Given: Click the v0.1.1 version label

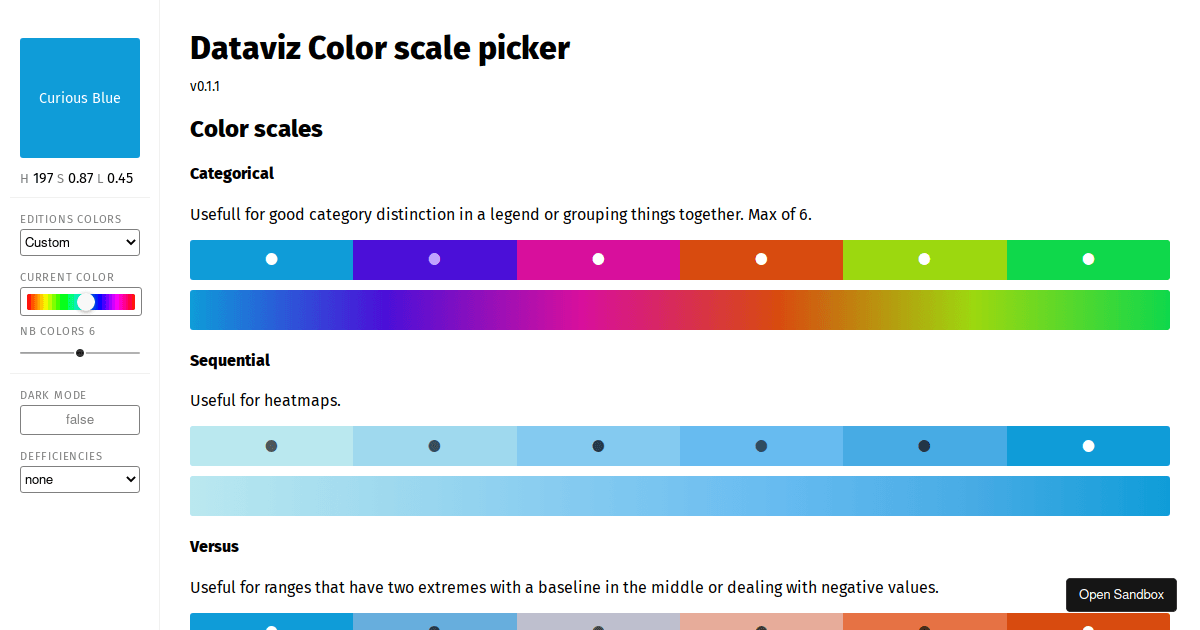Looking at the screenshot, I should [205, 86].
